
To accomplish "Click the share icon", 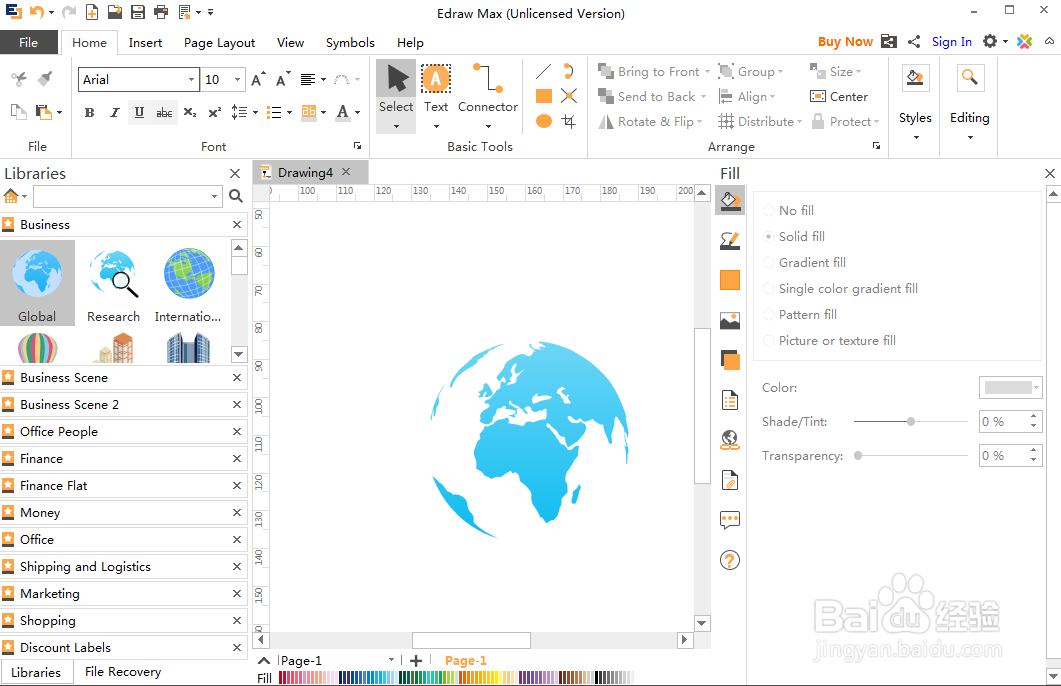I will (x=914, y=42).
